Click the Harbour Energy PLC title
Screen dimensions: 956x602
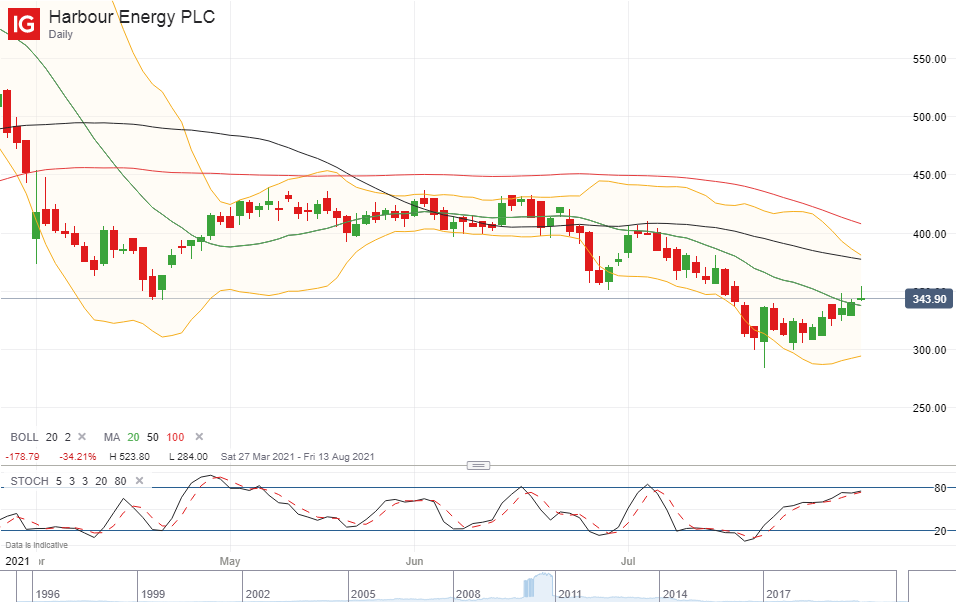132,16
